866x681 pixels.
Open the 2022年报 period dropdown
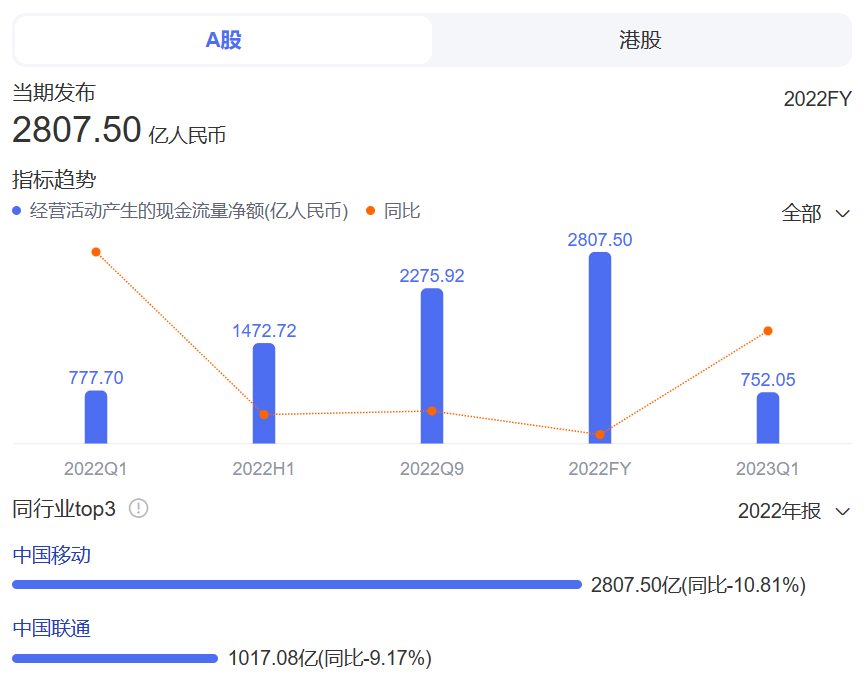coord(794,511)
